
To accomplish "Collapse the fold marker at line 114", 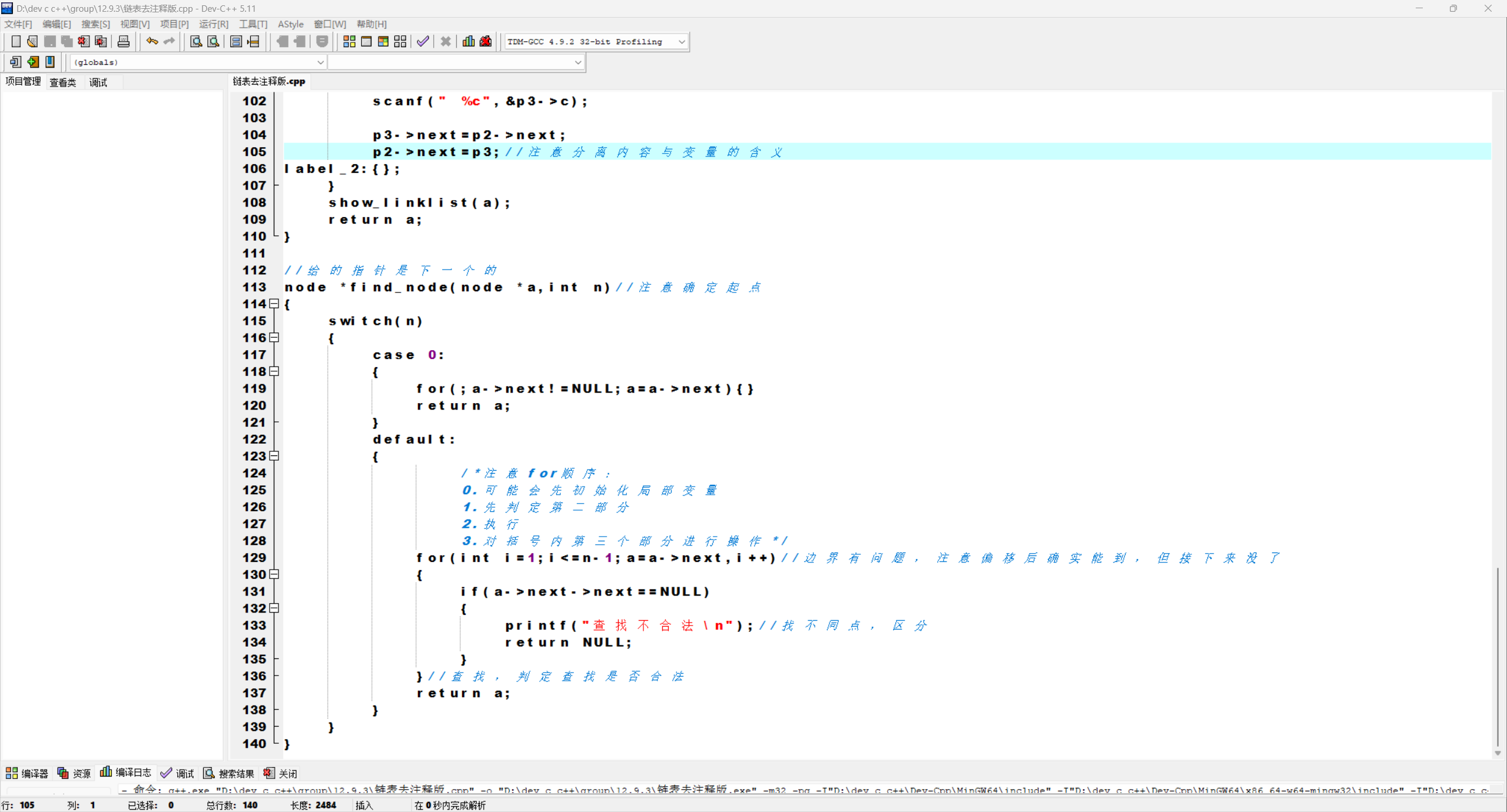I will [274, 304].
